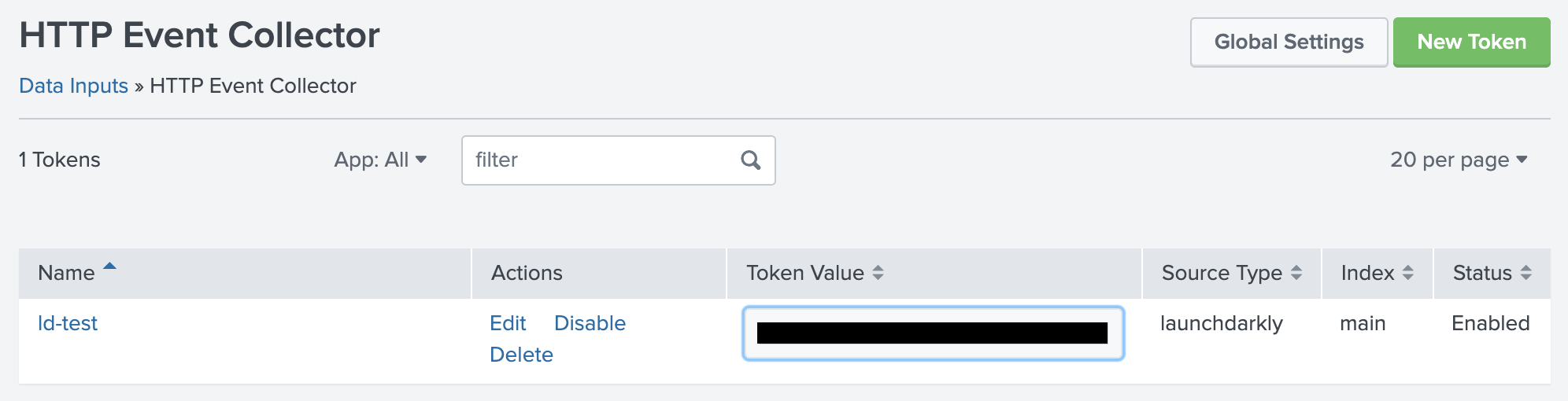Edit the ld-test token

508,323
